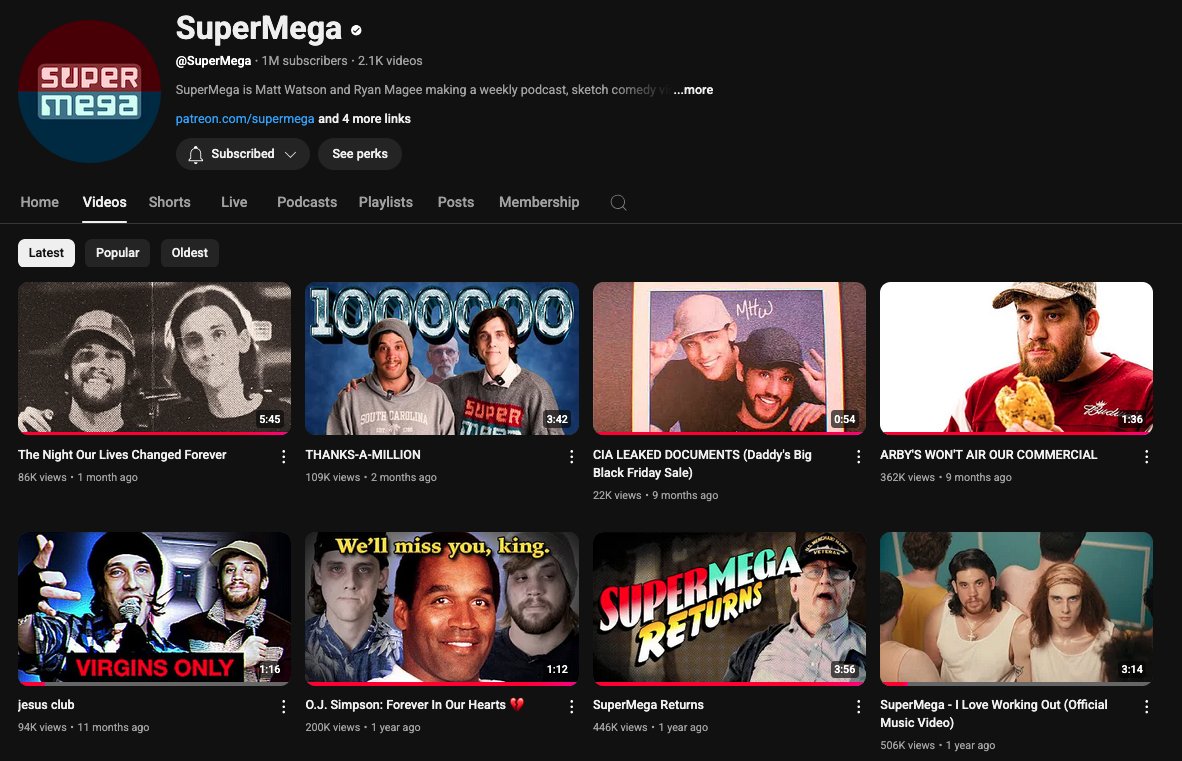Click the SuperMega channel name heading
The width and height of the screenshot is (1182, 761).
tap(259, 29)
